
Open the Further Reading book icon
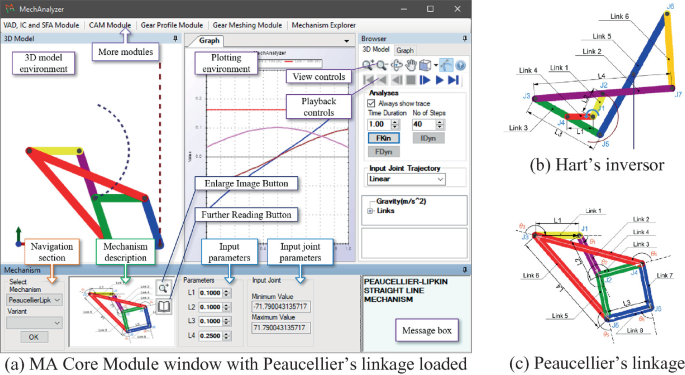point(163,306)
